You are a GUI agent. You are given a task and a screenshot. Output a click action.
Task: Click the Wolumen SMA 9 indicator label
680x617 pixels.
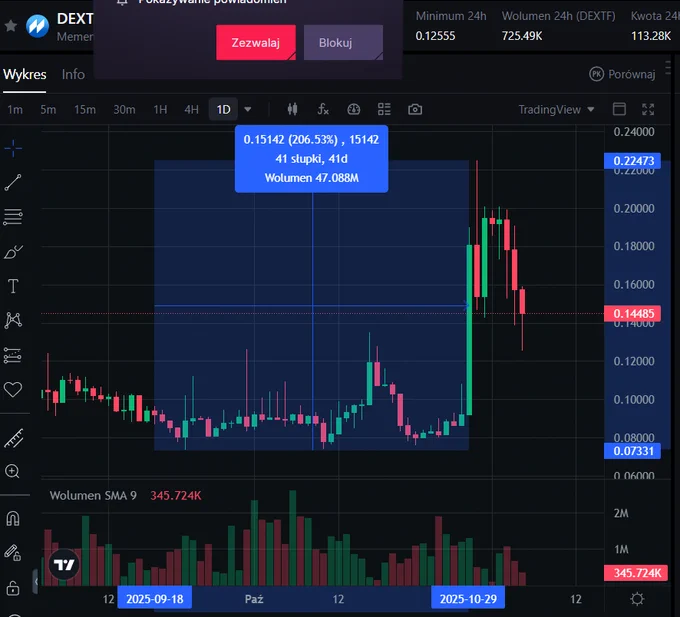pyautogui.click(x=93, y=496)
